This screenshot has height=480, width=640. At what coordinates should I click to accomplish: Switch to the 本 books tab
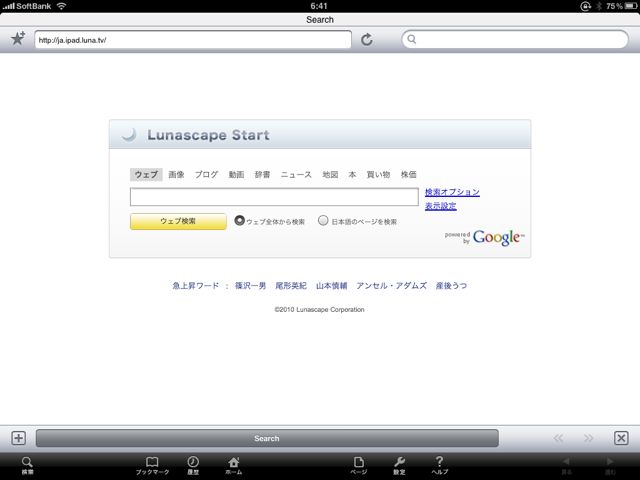[352, 175]
